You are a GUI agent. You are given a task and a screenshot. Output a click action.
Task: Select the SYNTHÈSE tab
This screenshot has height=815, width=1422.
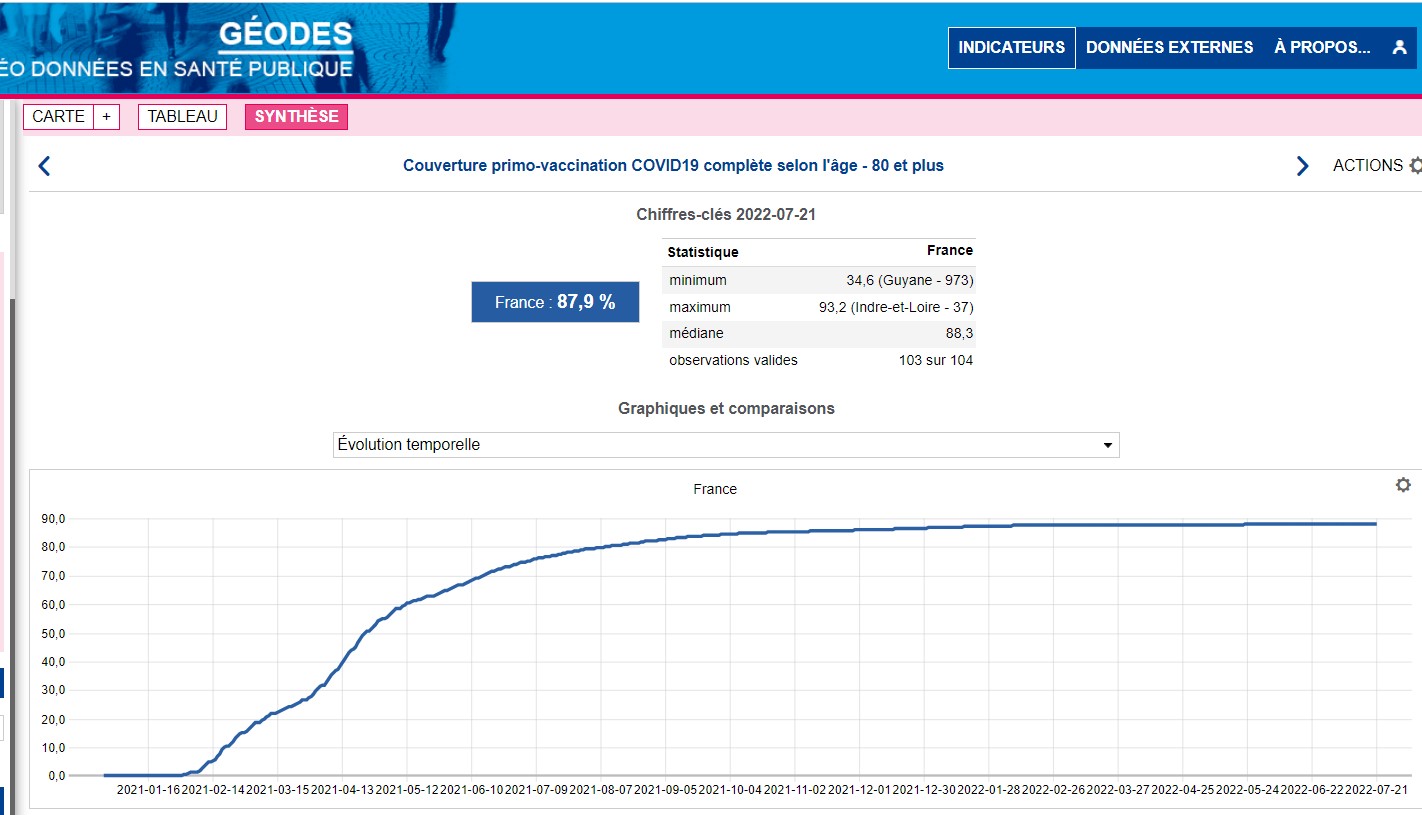pyautogui.click(x=296, y=117)
